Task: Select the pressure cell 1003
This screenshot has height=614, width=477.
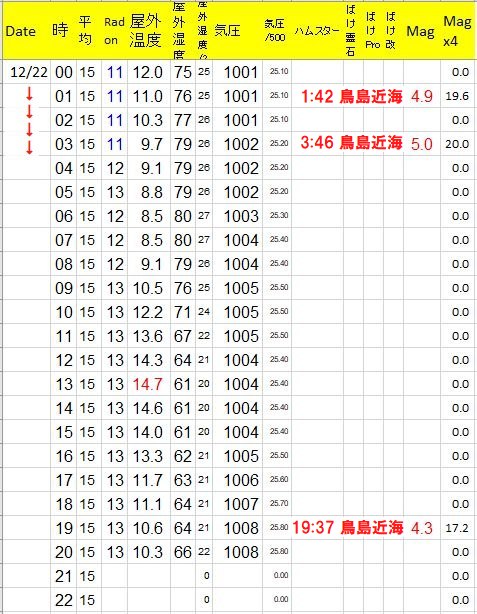Action: (241, 216)
